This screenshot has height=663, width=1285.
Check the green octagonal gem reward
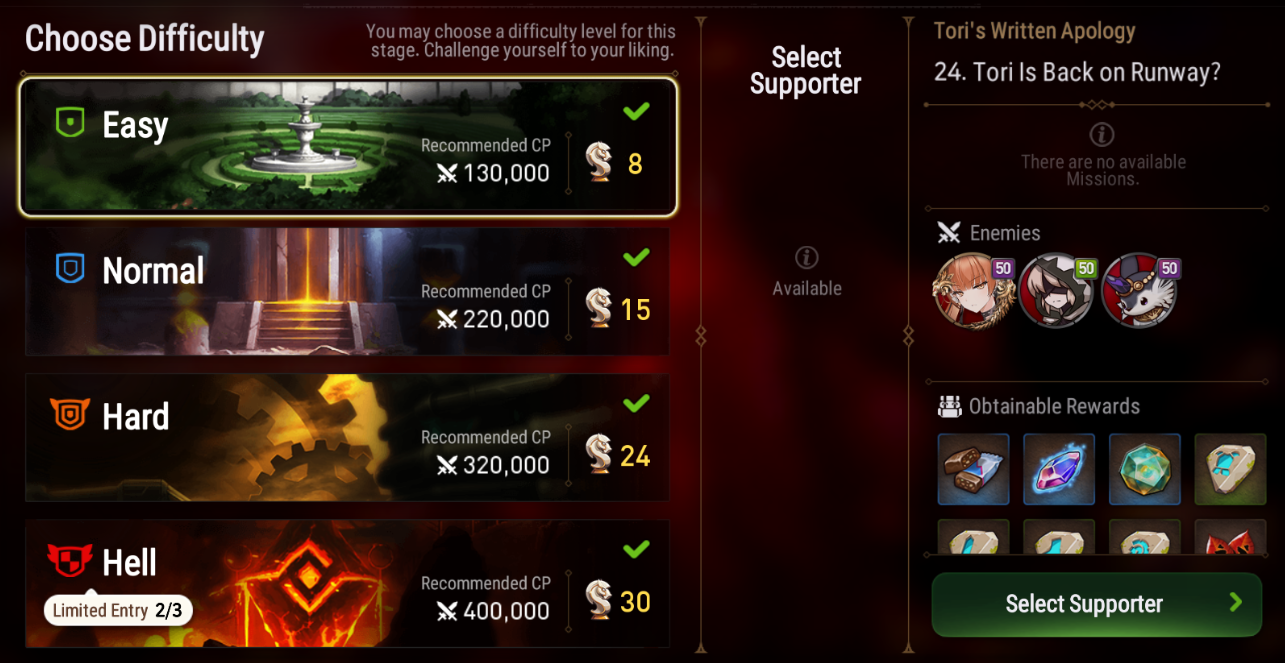coord(1145,469)
